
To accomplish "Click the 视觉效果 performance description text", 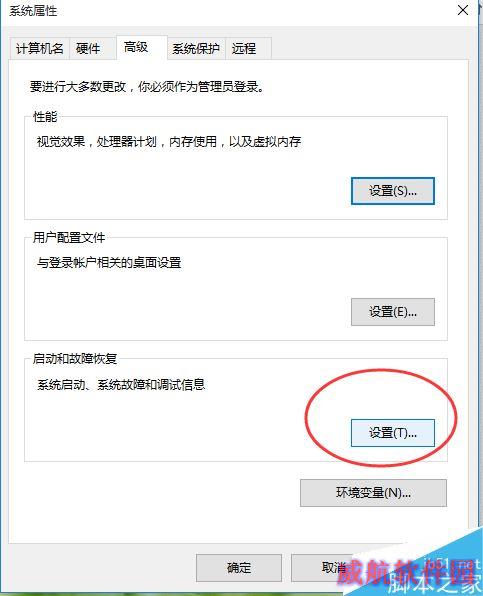I will pyautogui.click(x=169, y=142).
